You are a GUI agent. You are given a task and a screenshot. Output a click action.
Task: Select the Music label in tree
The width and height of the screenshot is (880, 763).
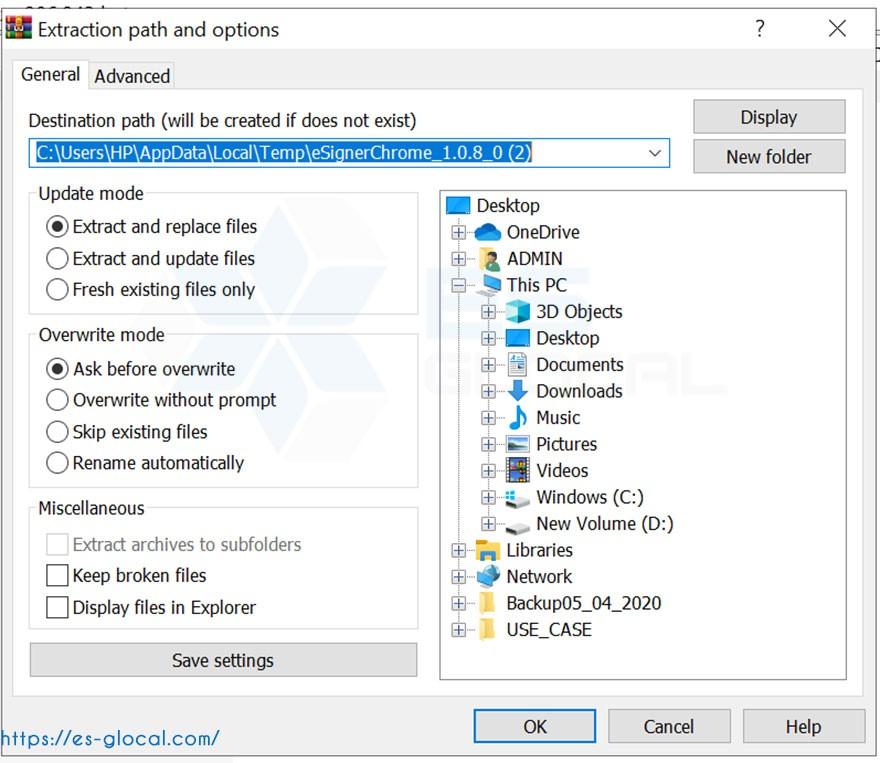coord(558,417)
